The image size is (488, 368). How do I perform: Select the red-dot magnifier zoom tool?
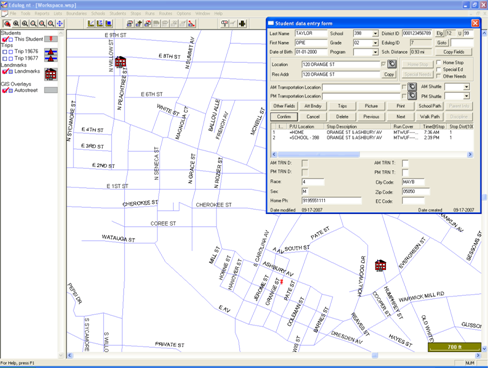coord(7,23)
